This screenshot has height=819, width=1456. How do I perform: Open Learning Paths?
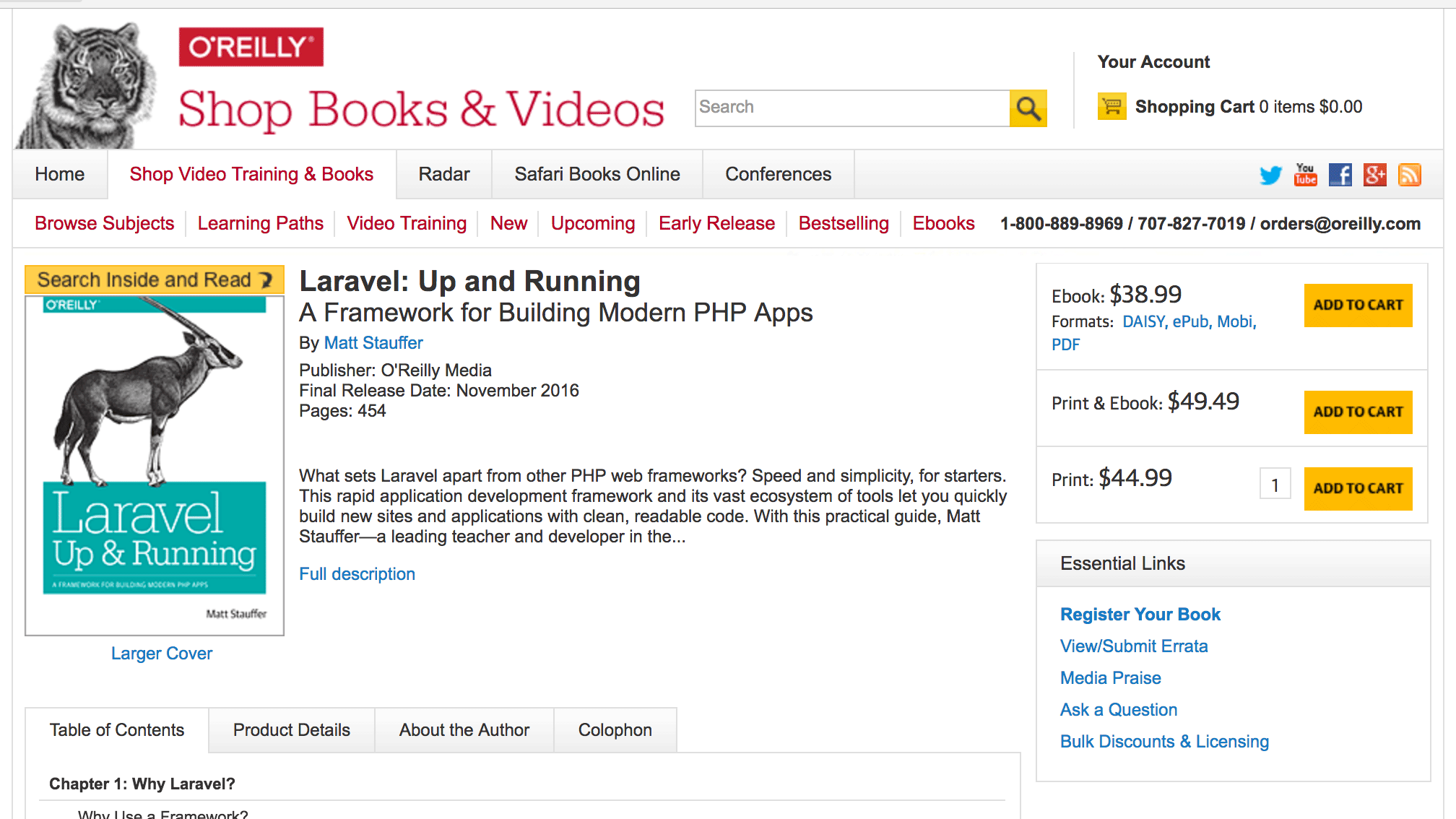[x=261, y=223]
